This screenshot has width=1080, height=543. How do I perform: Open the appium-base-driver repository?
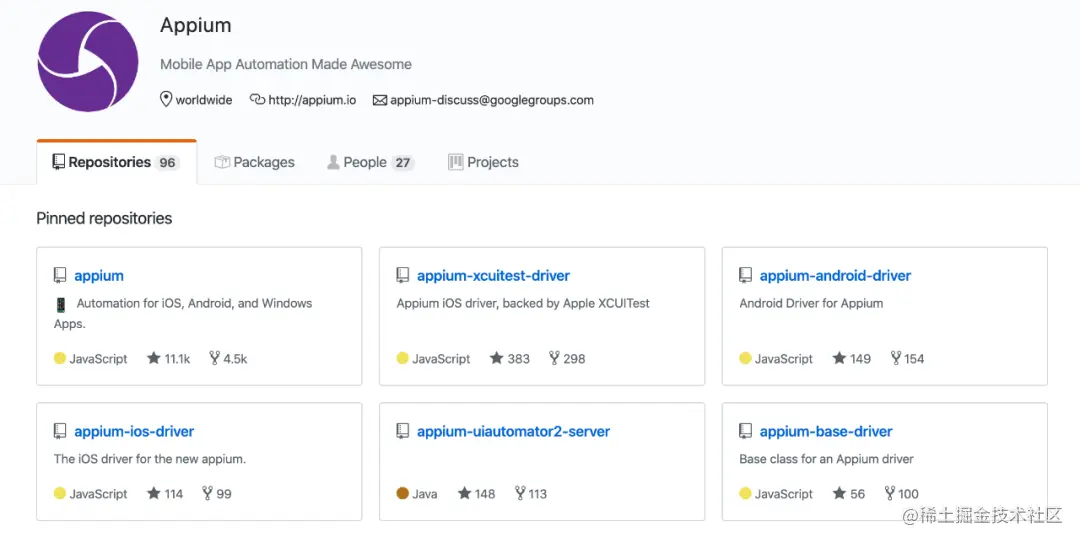click(826, 431)
